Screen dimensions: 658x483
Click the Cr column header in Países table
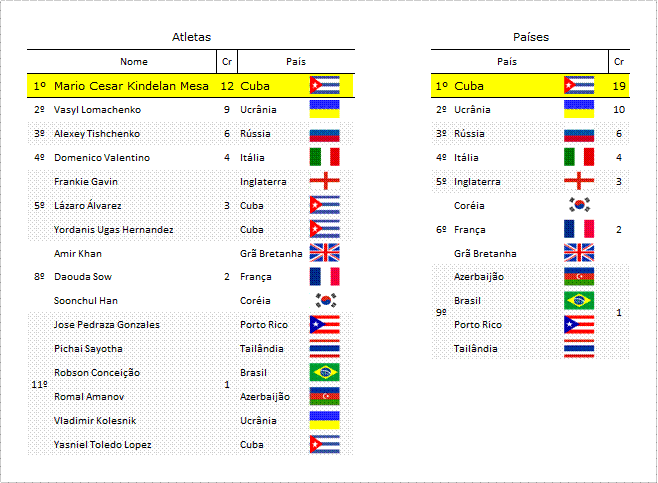[x=619, y=62]
